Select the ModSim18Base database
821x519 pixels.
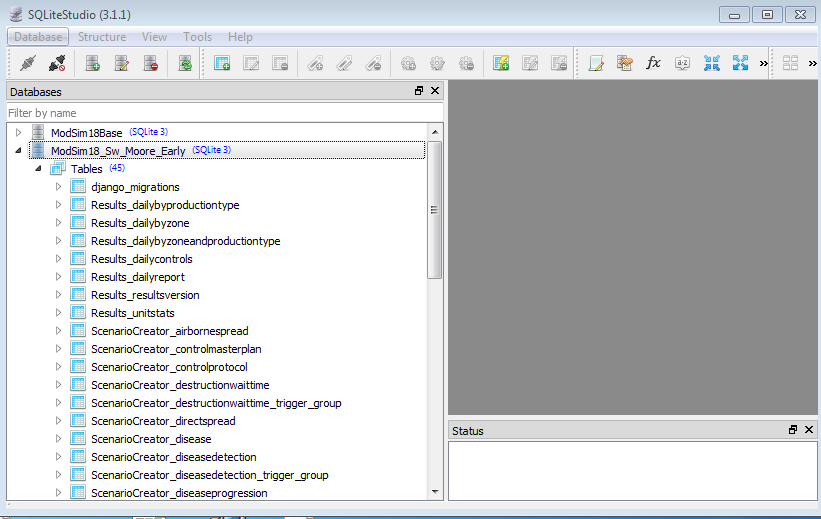(86, 133)
